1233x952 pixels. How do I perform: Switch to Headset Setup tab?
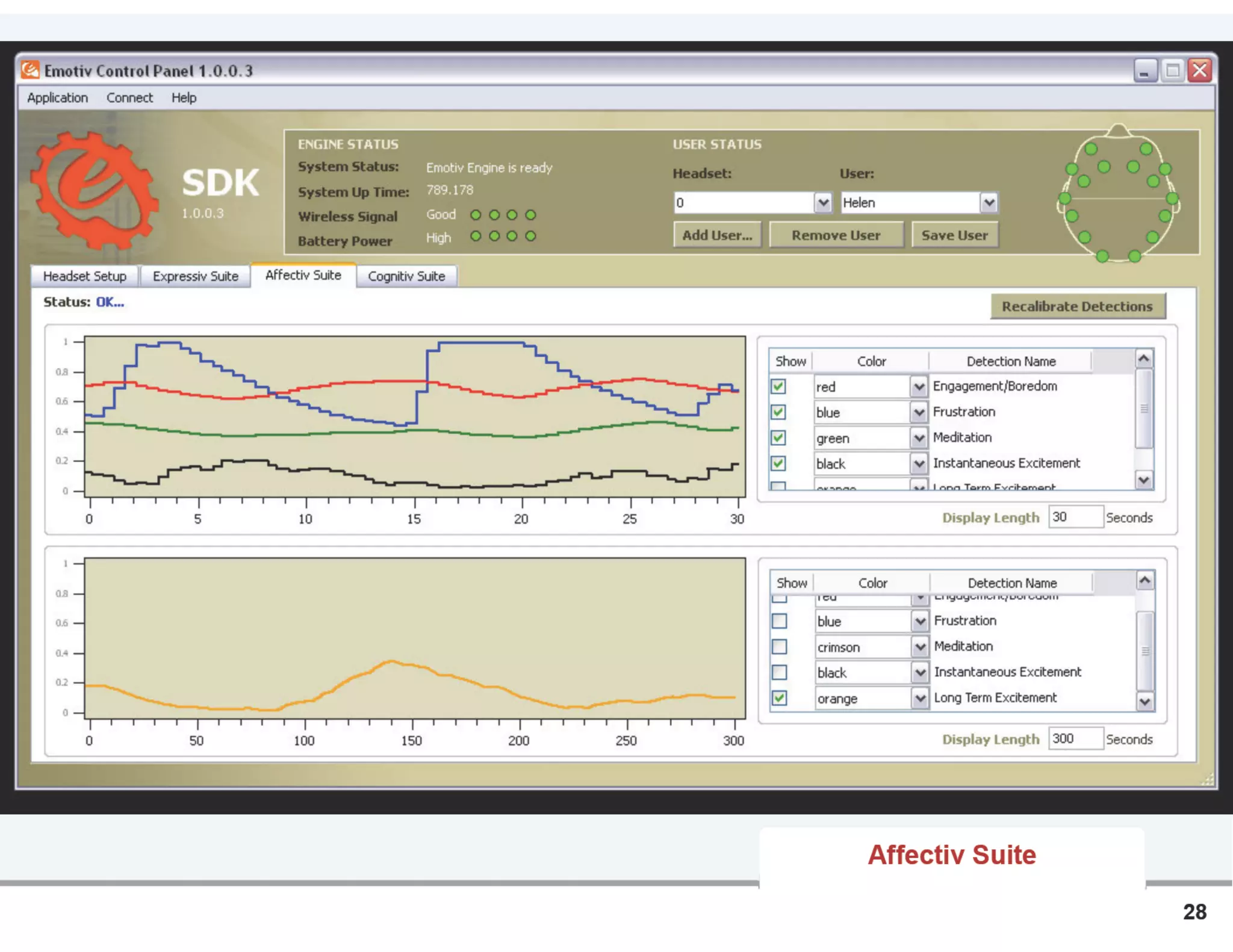point(85,276)
